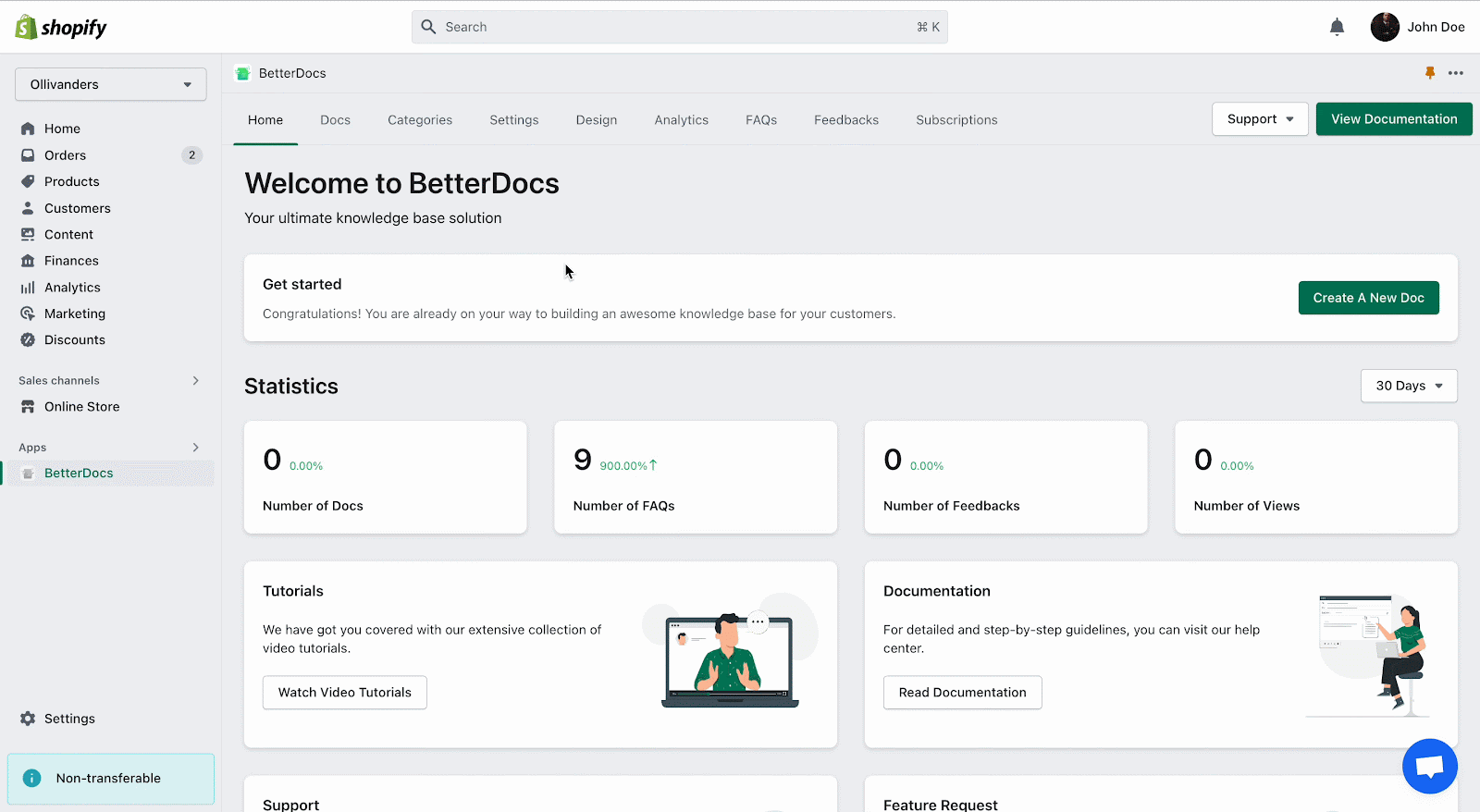Click the Settings gear icon
Viewport: 1480px width, 812px height.
pos(28,719)
